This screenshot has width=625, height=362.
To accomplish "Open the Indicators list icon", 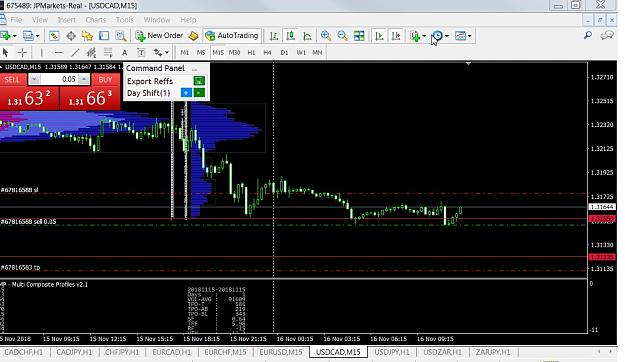I will (x=415, y=36).
